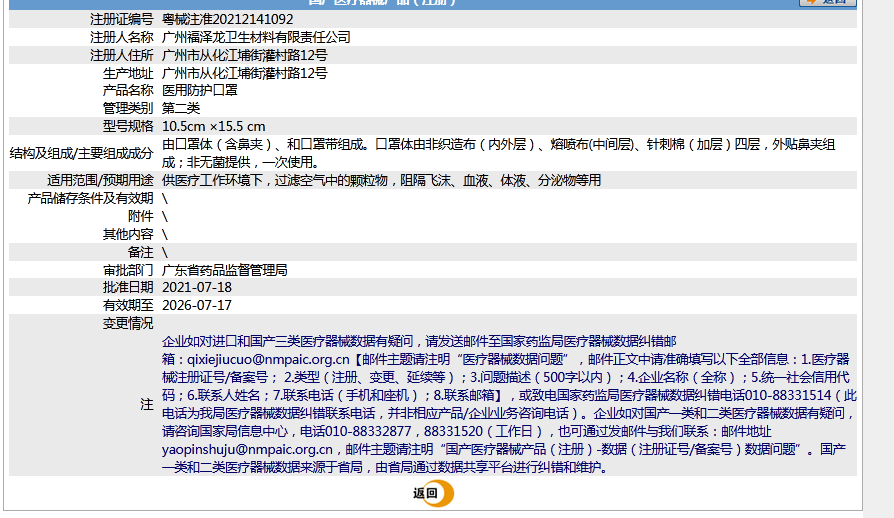
Task: Click product name 医用防护口罩
Action: [x=200, y=91]
